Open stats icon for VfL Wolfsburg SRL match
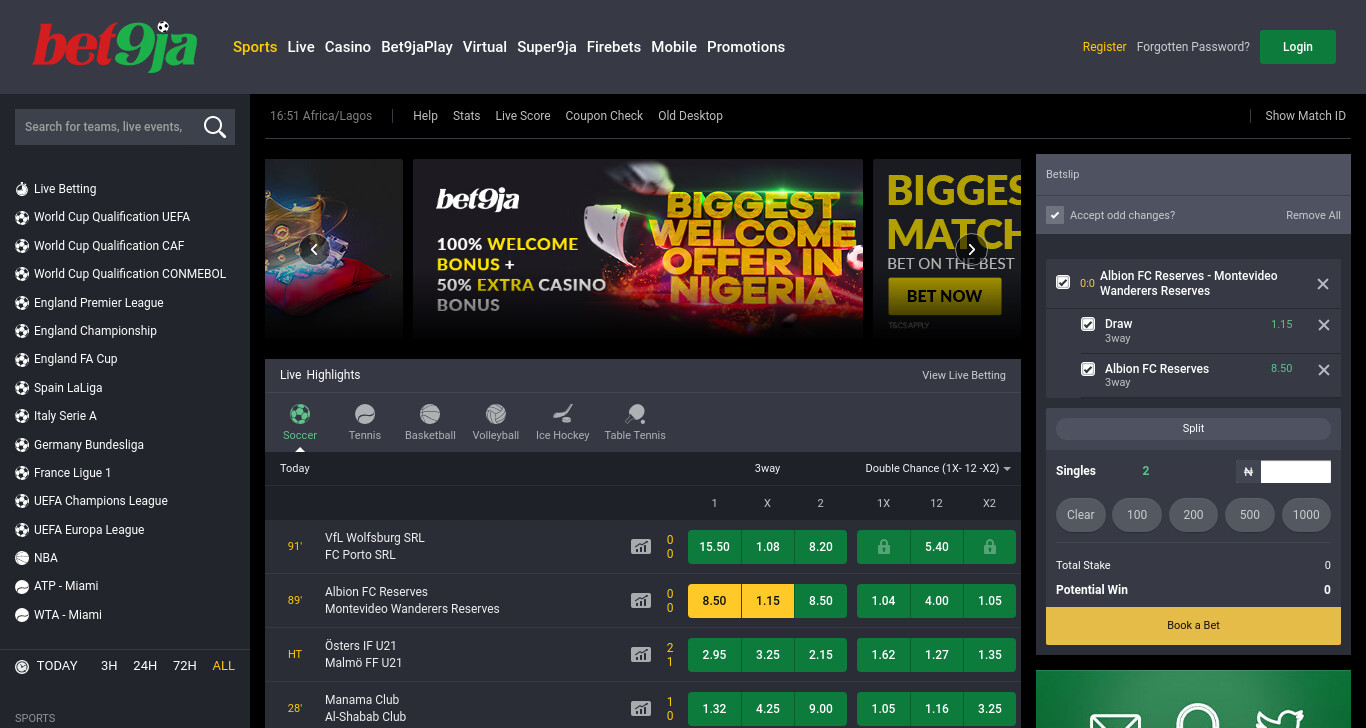This screenshot has height=728, width=1366. click(641, 547)
